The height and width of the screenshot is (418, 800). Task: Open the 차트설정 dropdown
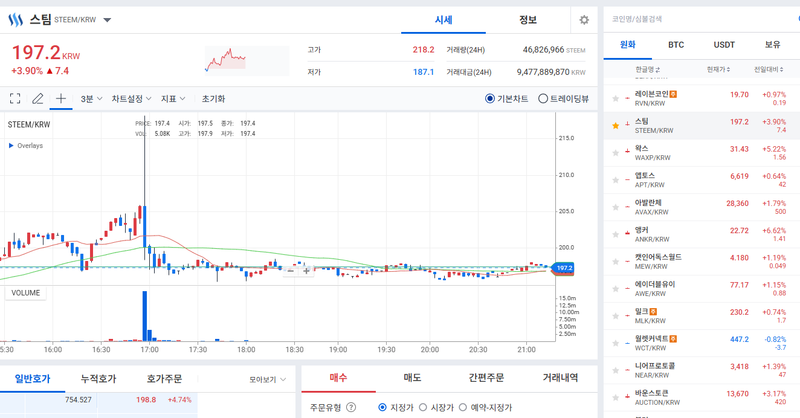point(131,99)
